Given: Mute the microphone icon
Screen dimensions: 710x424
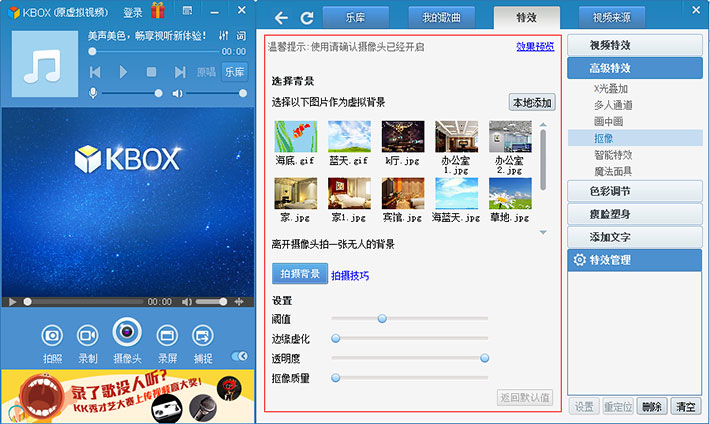Looking at the screenshot, I should point(93,93).
